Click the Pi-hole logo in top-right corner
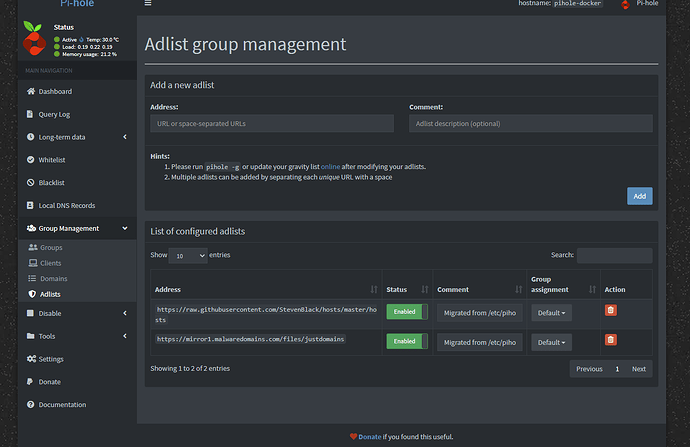This screenshot has width=690, height=447. 625,5
